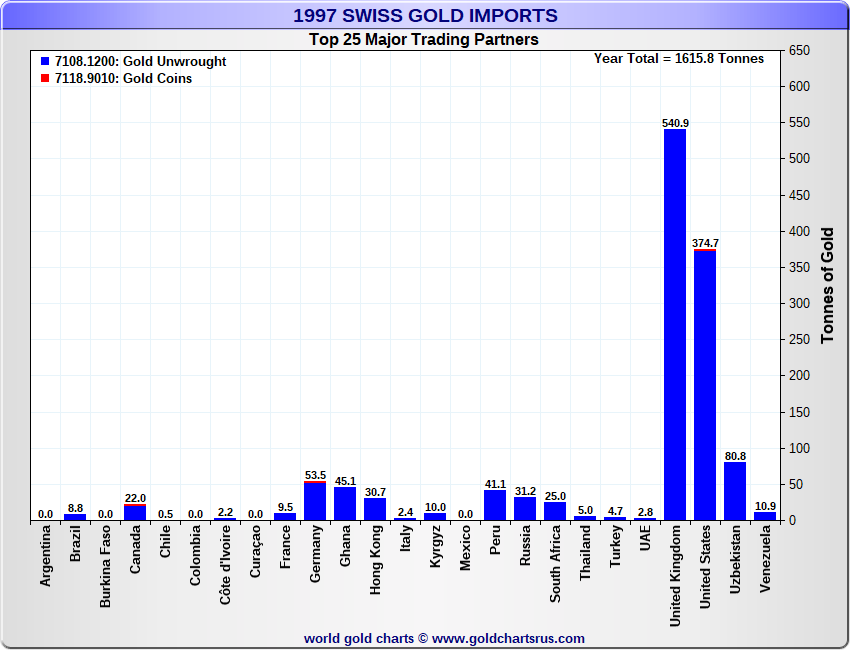
Task: Click the '300' y-axis tick label
Action: pos(800,303)
